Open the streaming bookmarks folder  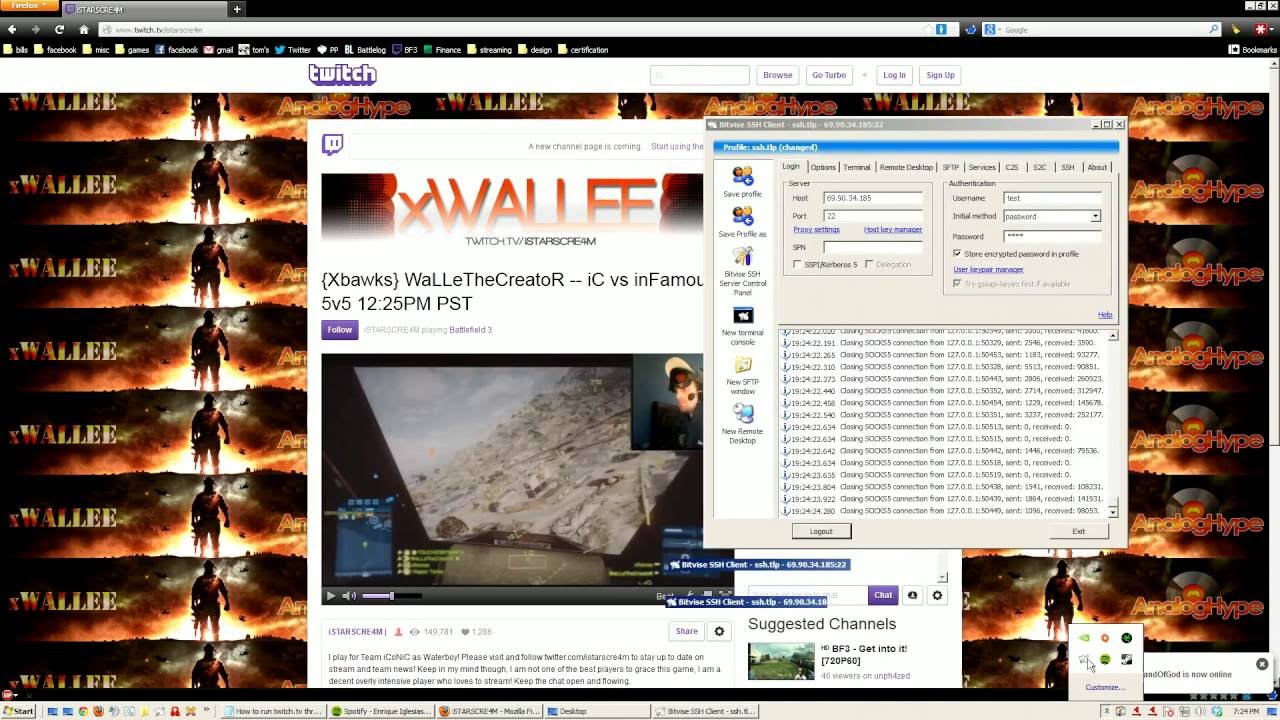488,49
